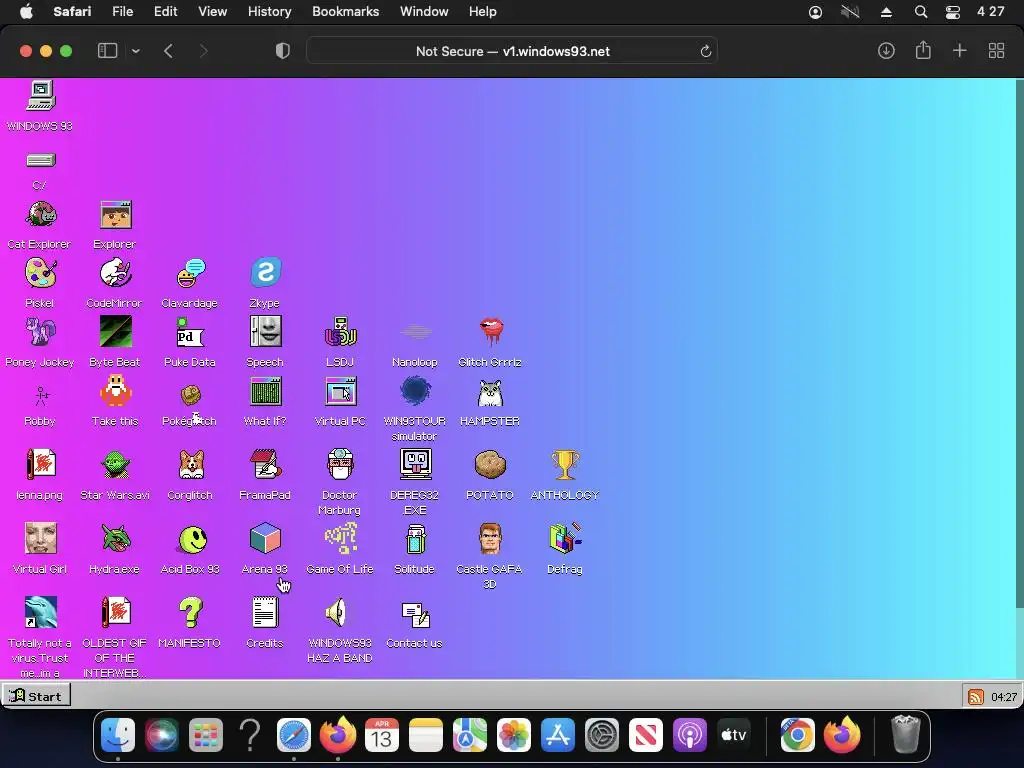Screen dimensions: 1024x768
Task: Open OLDEST GIF OF THE INTERWEB
Action: click(116, 612)
